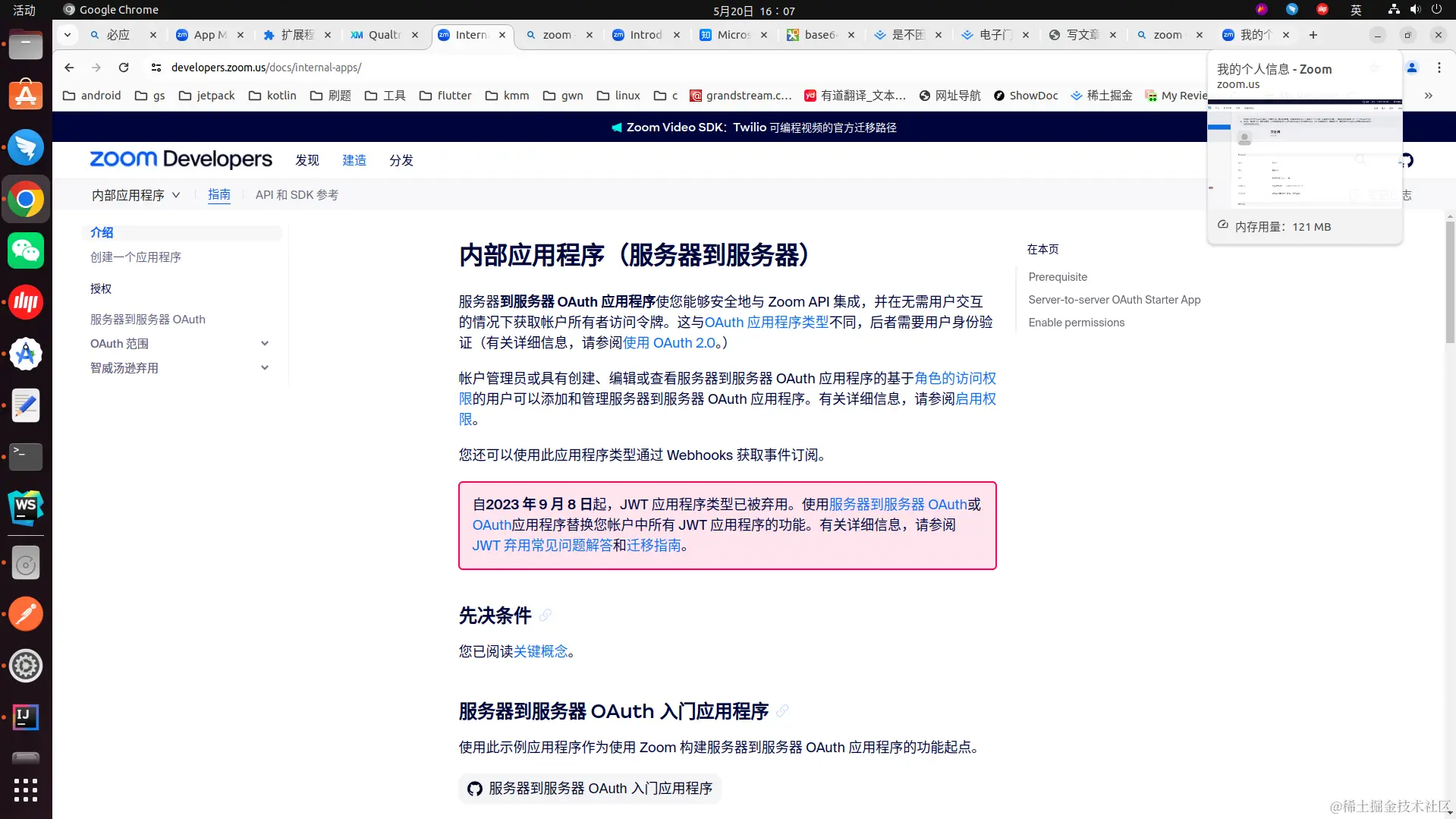This screenshot has height=819, width=1456.
Task: Follow the 关键概念 link
Action: 541,652
